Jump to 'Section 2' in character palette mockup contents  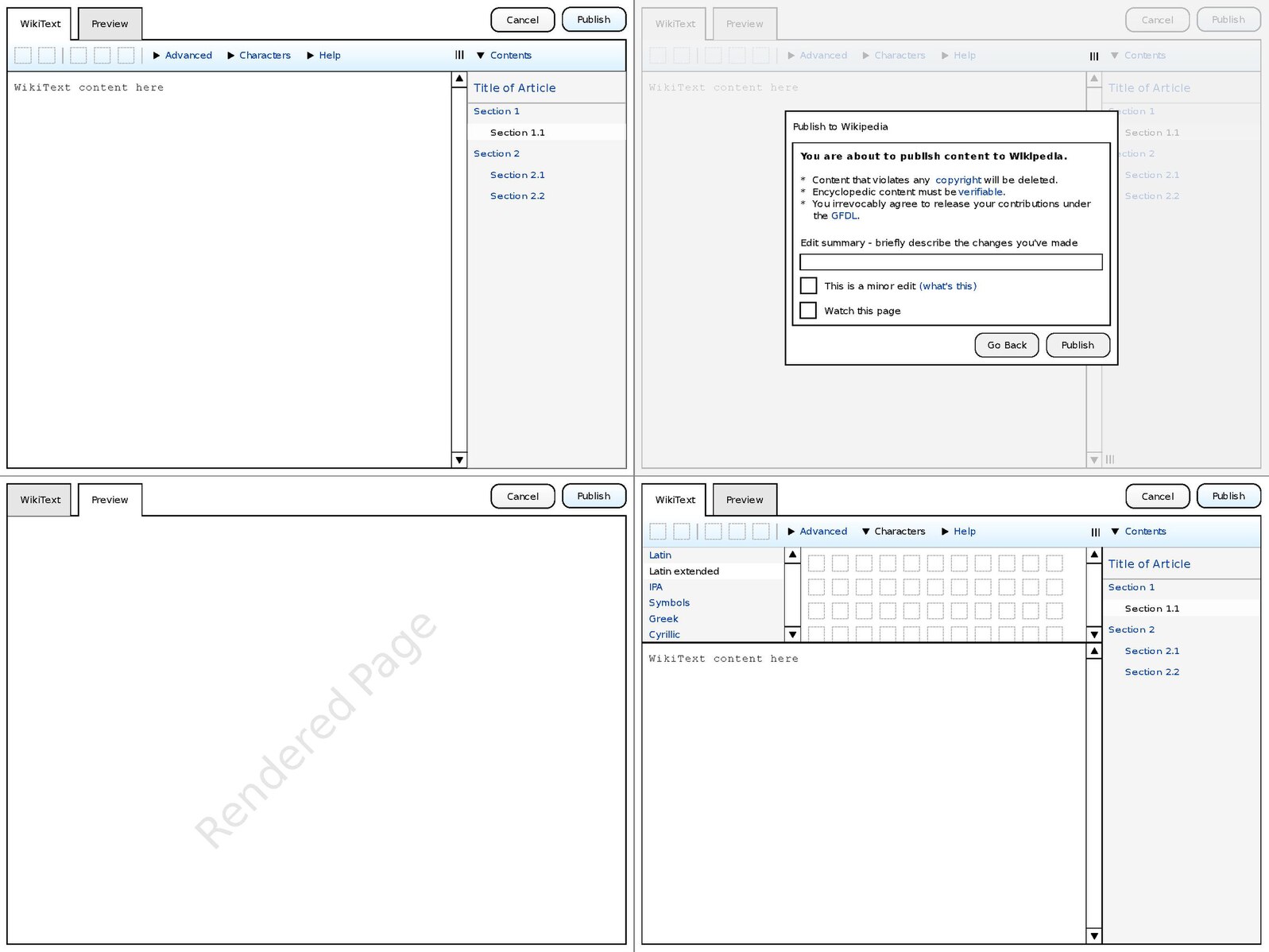(x=1132, y=629)
